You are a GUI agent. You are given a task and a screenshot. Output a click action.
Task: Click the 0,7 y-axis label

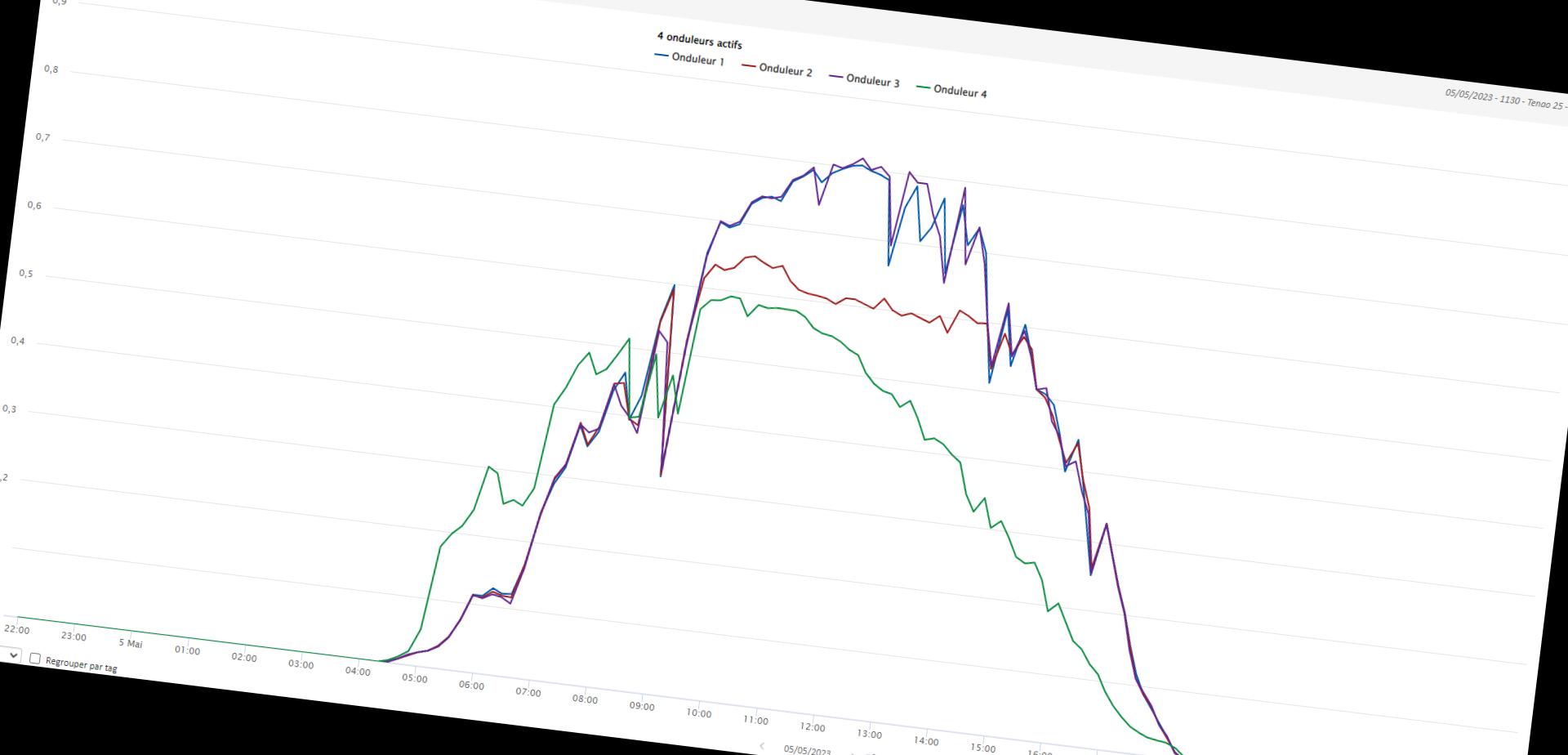(x=43, y=137)
